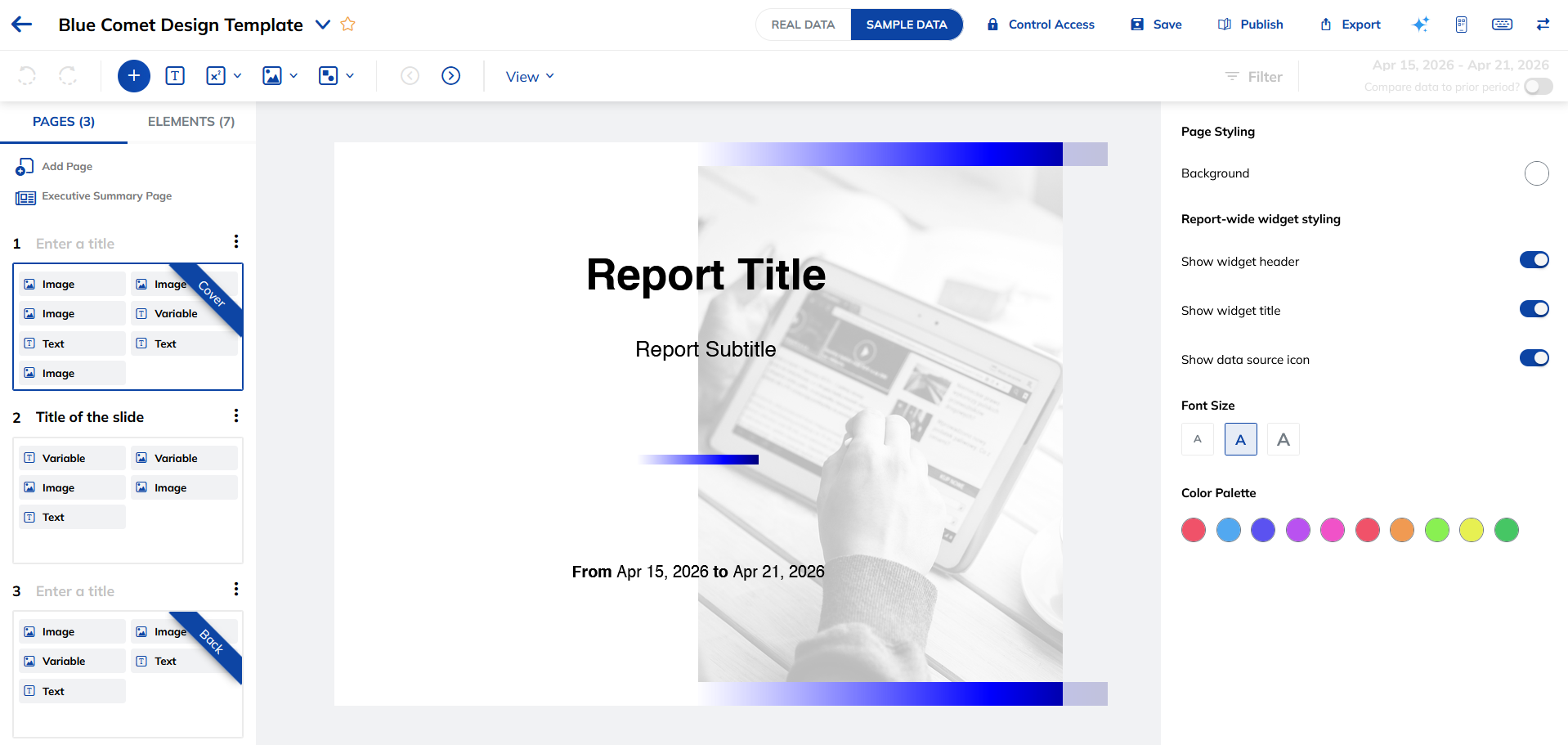Select the large font size
The height and width of the screenshot is (745, 1568).
[1284, 439]
